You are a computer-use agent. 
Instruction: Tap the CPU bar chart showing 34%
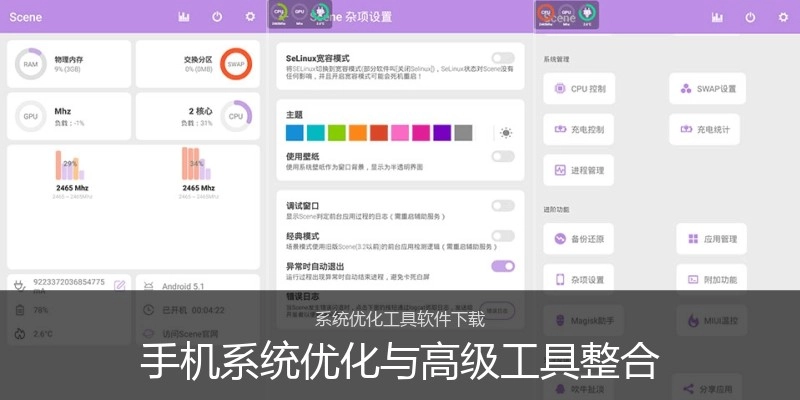196,163
